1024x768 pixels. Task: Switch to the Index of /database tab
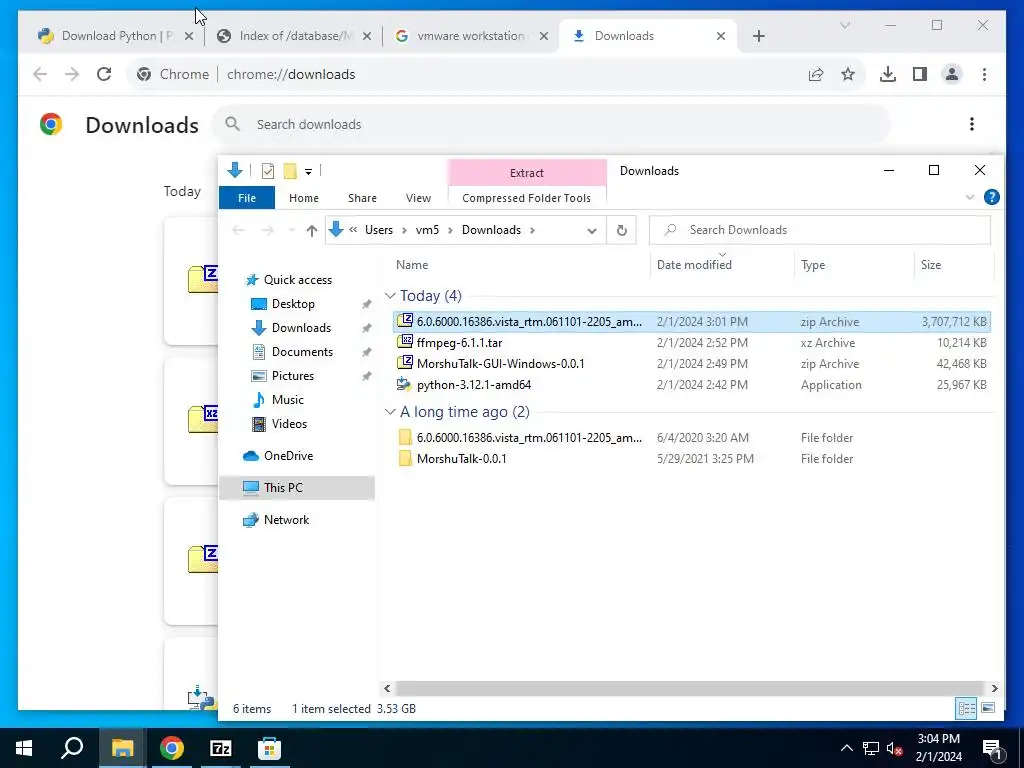(294, 36)
